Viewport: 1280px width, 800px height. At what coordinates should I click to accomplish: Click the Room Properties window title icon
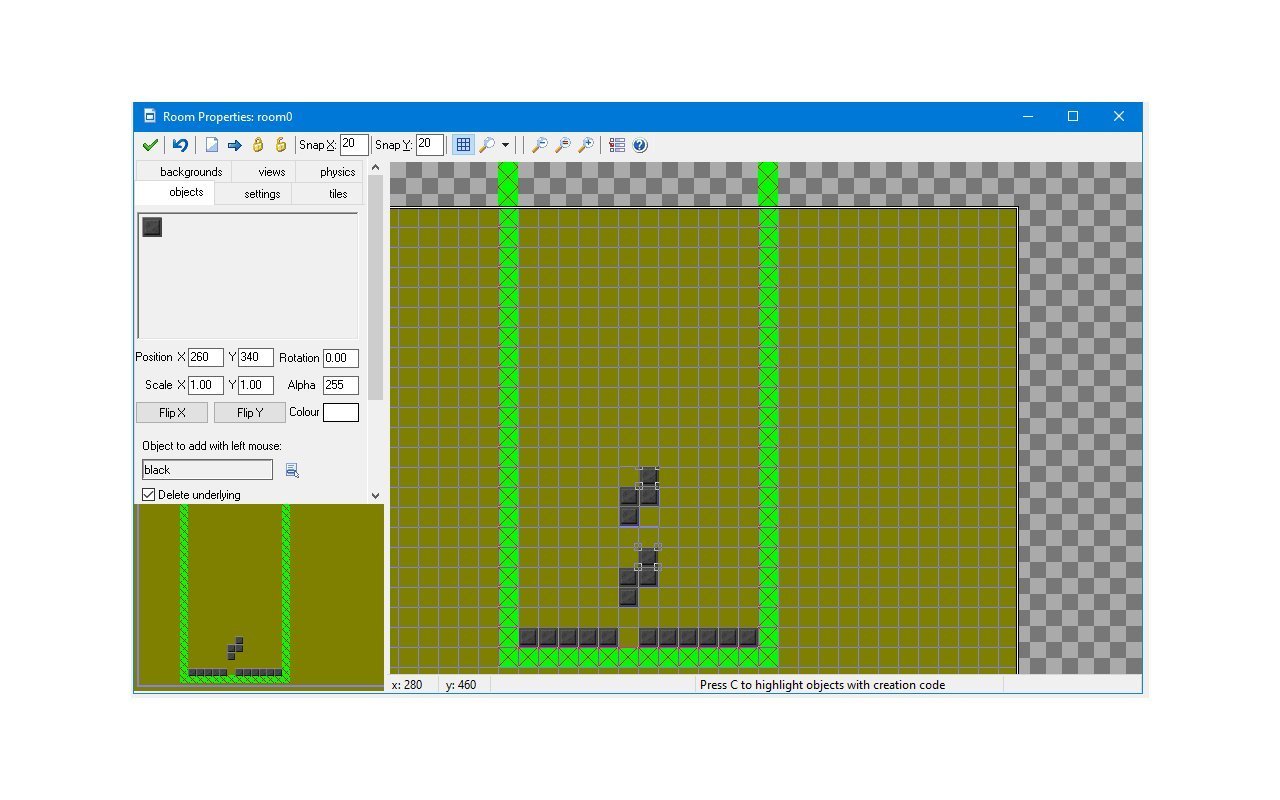click(x=149, y=116)
